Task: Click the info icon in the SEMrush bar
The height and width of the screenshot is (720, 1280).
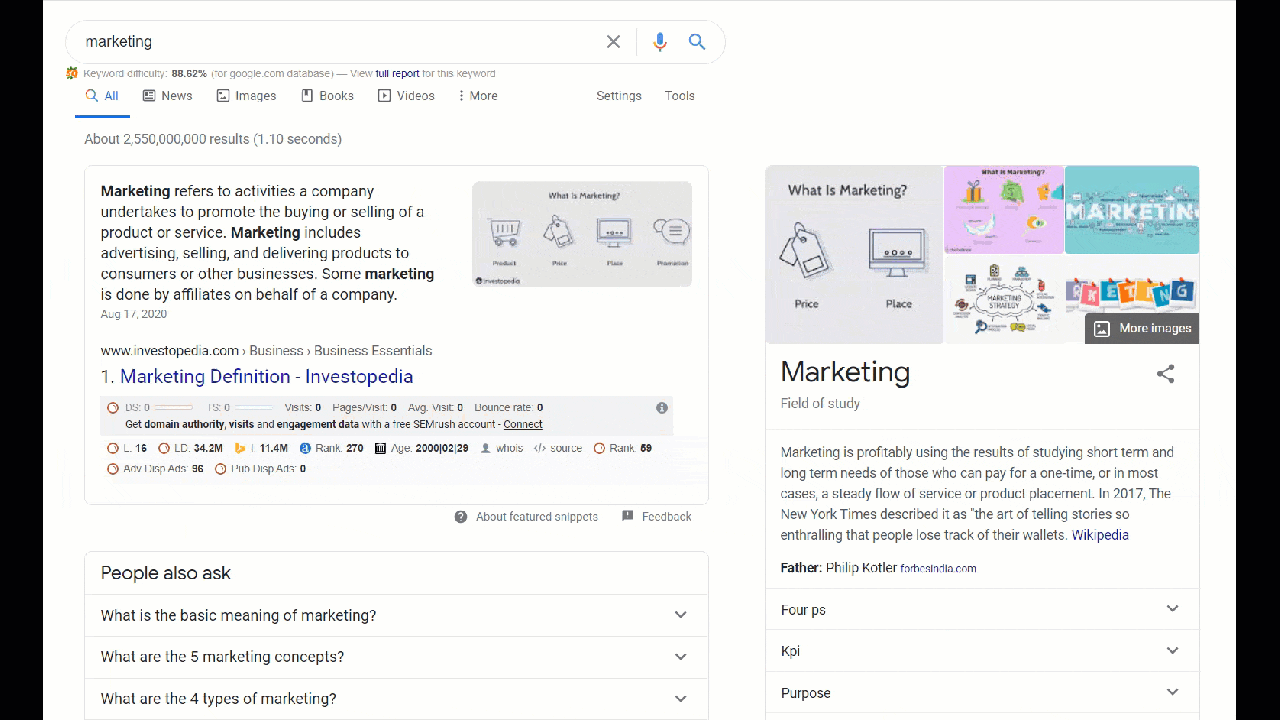Action: pyautogui.click(x=661, y=408)
